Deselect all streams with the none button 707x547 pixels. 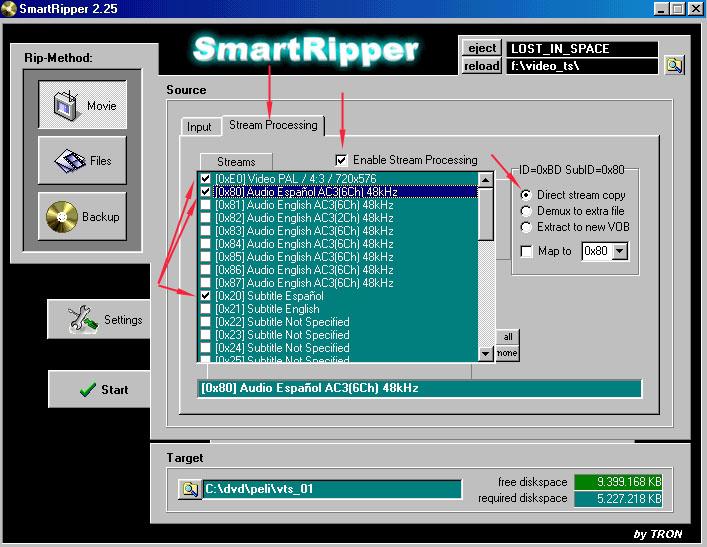[507, 353]
